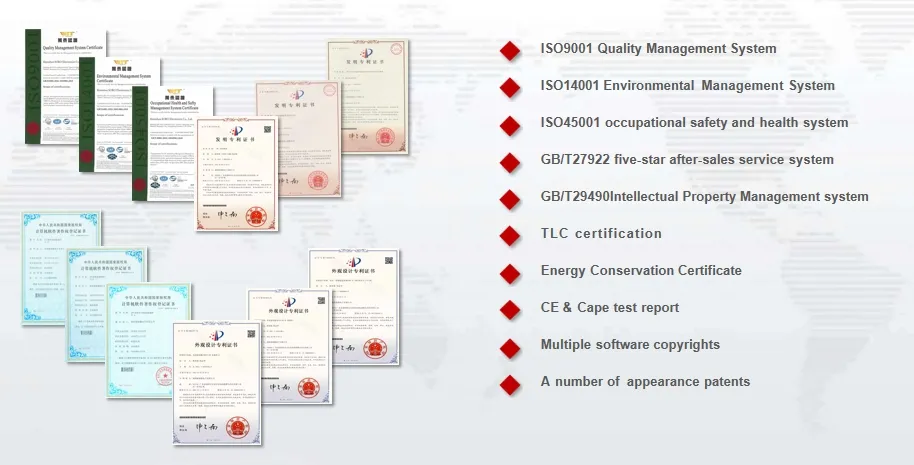This screenshot has width=914, height=465.
Task: Click the diamond beside Energy Conservation Certificate
Action: [x=510, y=273]
